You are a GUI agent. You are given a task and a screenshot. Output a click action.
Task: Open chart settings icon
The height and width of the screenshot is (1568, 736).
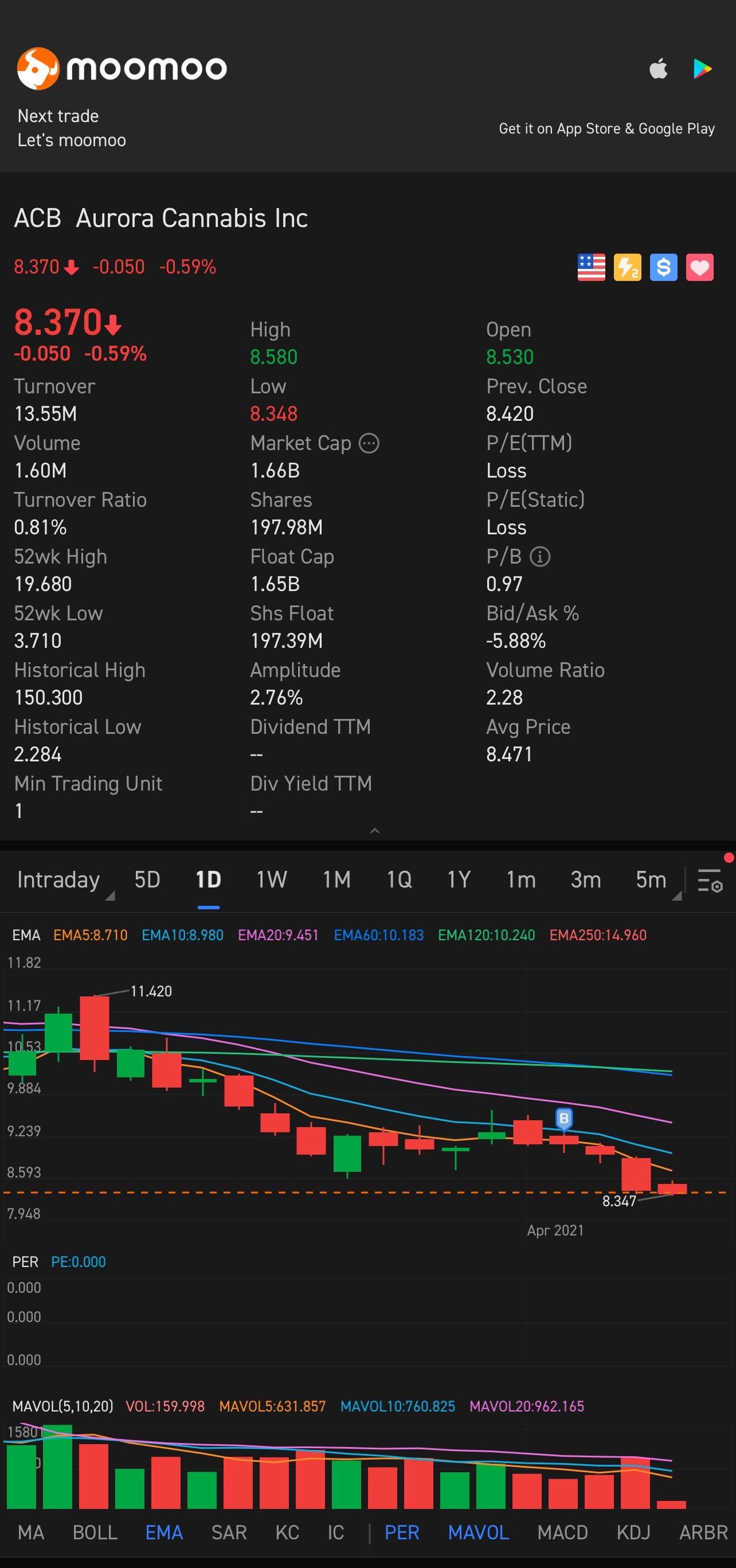pyautogui.click(x=710, y=880)
